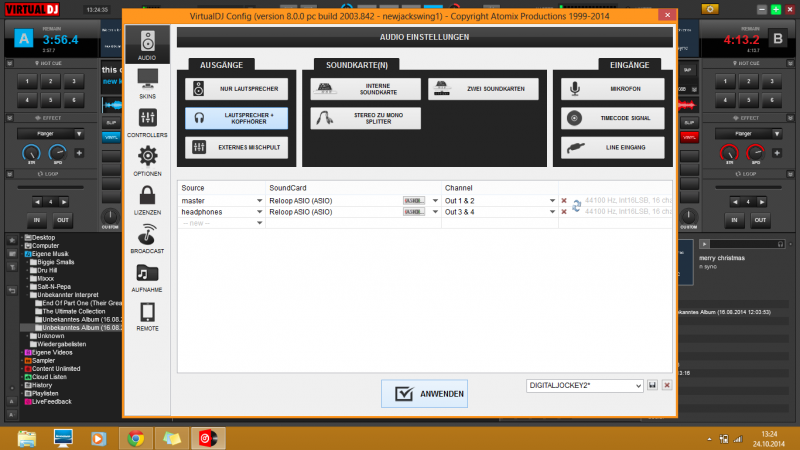
Task: Delete the headphones audio row
Action: click(x=564, y=212)
